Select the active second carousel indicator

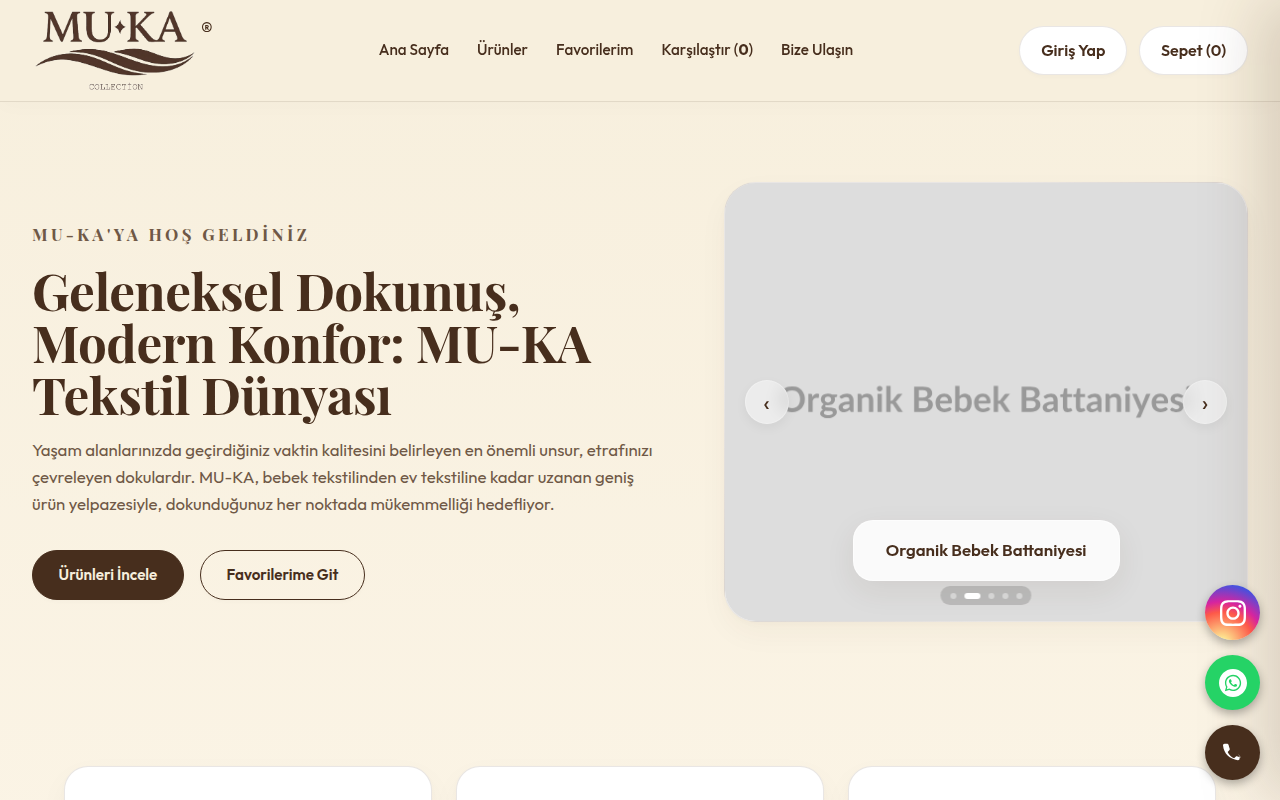(972, 596)
